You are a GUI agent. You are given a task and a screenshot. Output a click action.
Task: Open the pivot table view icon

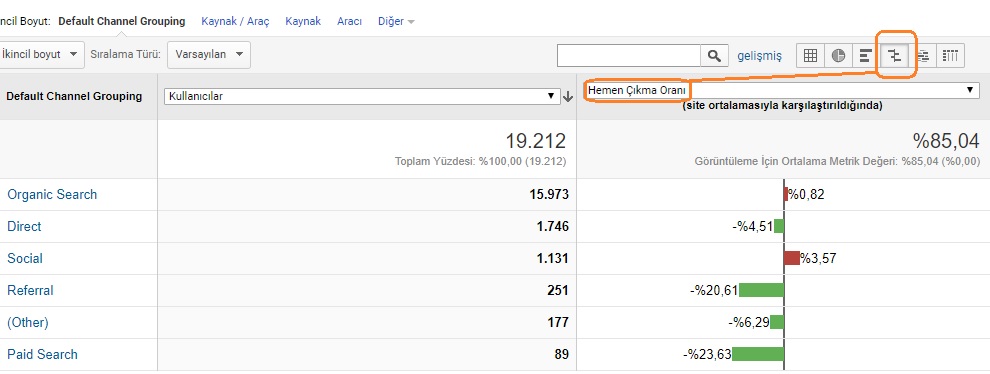[950, 56]
